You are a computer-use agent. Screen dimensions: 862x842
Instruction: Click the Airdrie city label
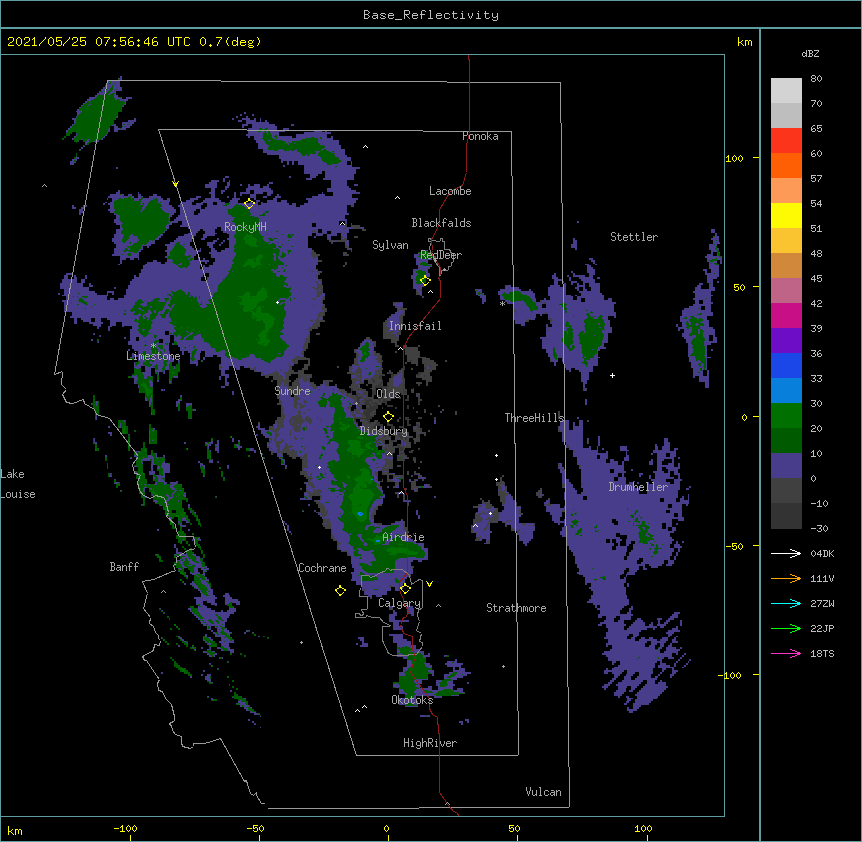(404, 537)
